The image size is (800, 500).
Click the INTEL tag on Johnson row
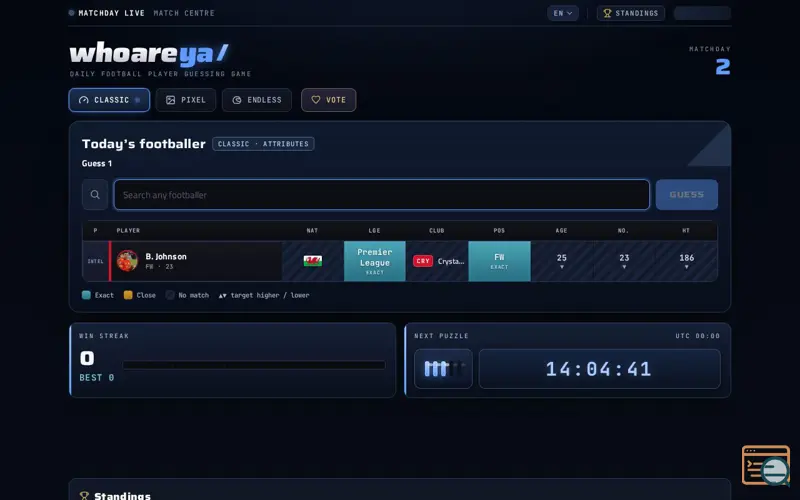point(95,261)
